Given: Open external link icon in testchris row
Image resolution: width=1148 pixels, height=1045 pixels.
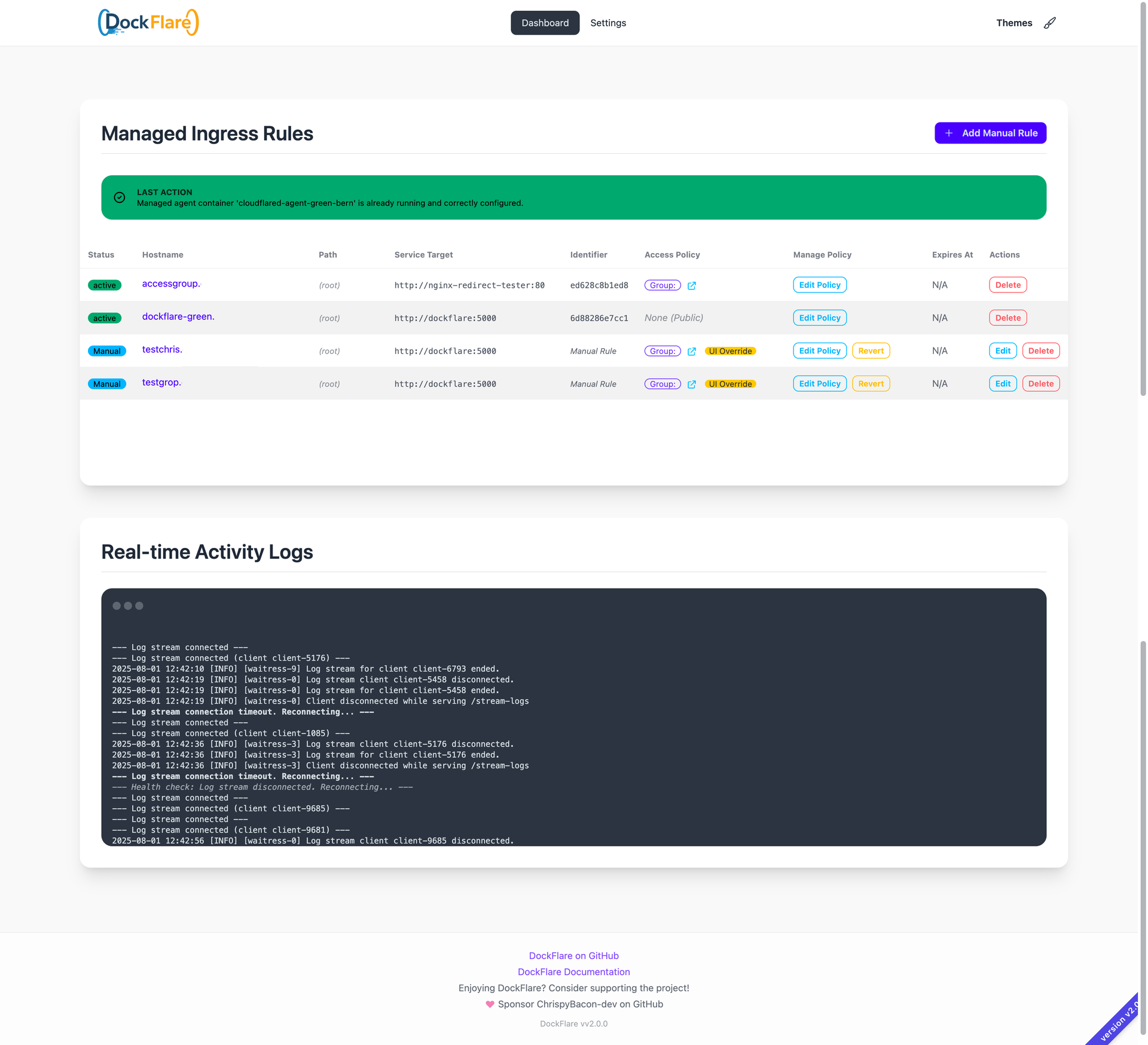Looking at the screenshot, I should point(692,351).
